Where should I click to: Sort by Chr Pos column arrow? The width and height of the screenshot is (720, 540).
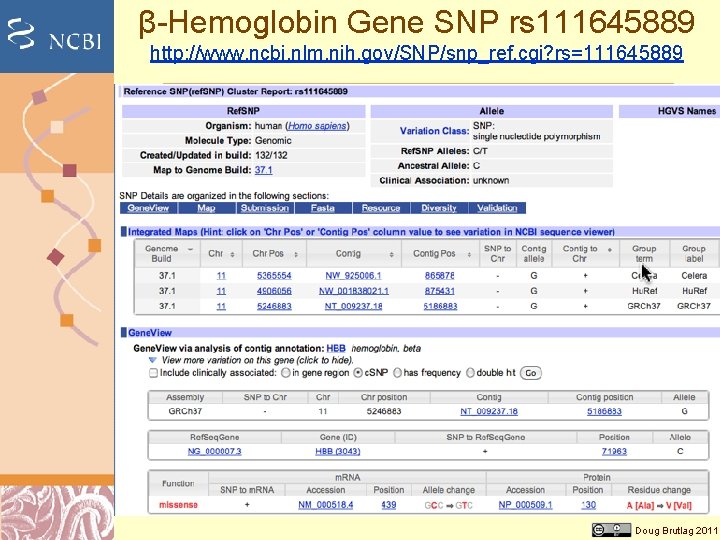tap(296, 254)
